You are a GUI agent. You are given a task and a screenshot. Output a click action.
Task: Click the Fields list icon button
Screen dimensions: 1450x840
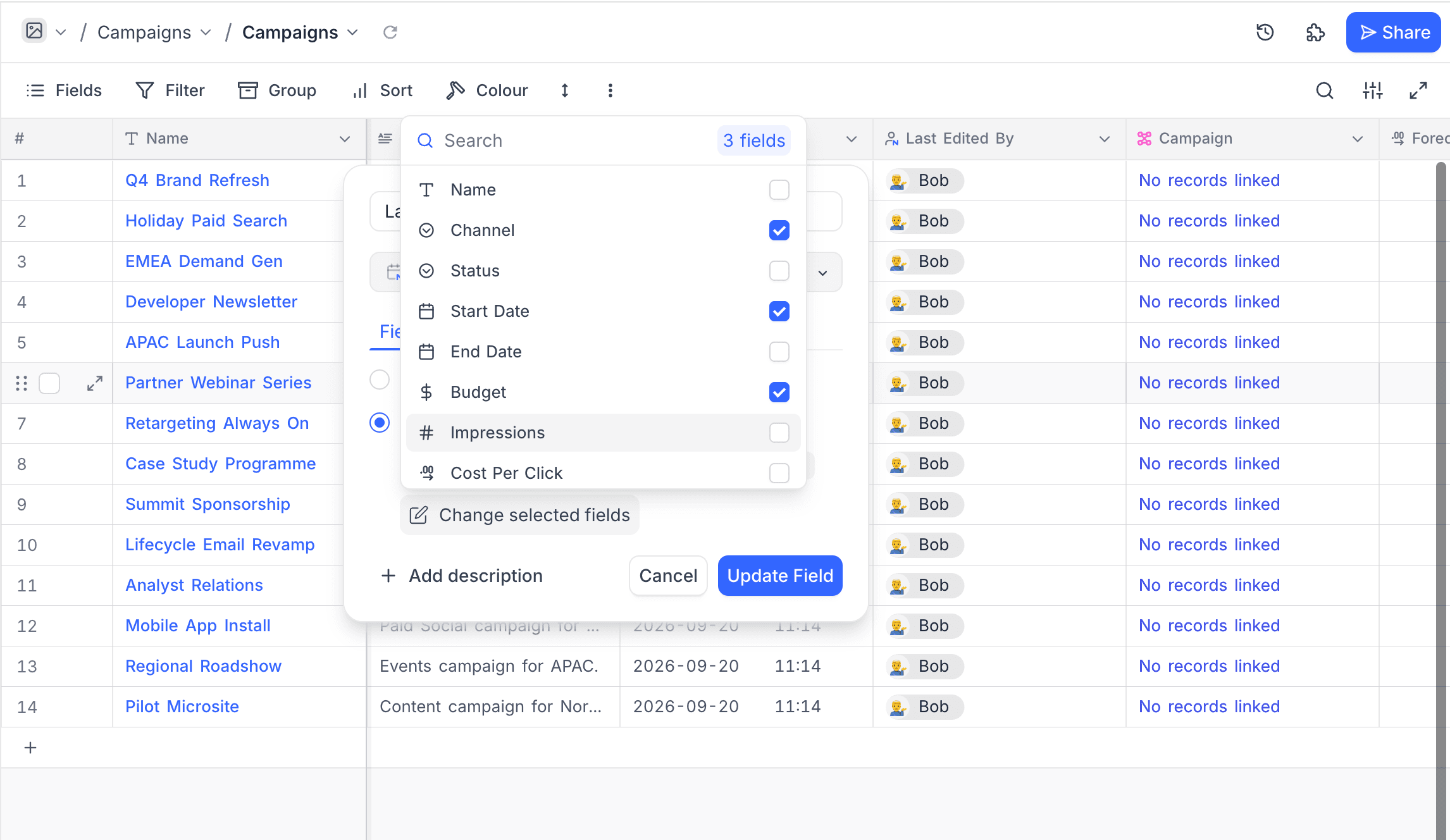pyautogui.click(x=63, y=90)
